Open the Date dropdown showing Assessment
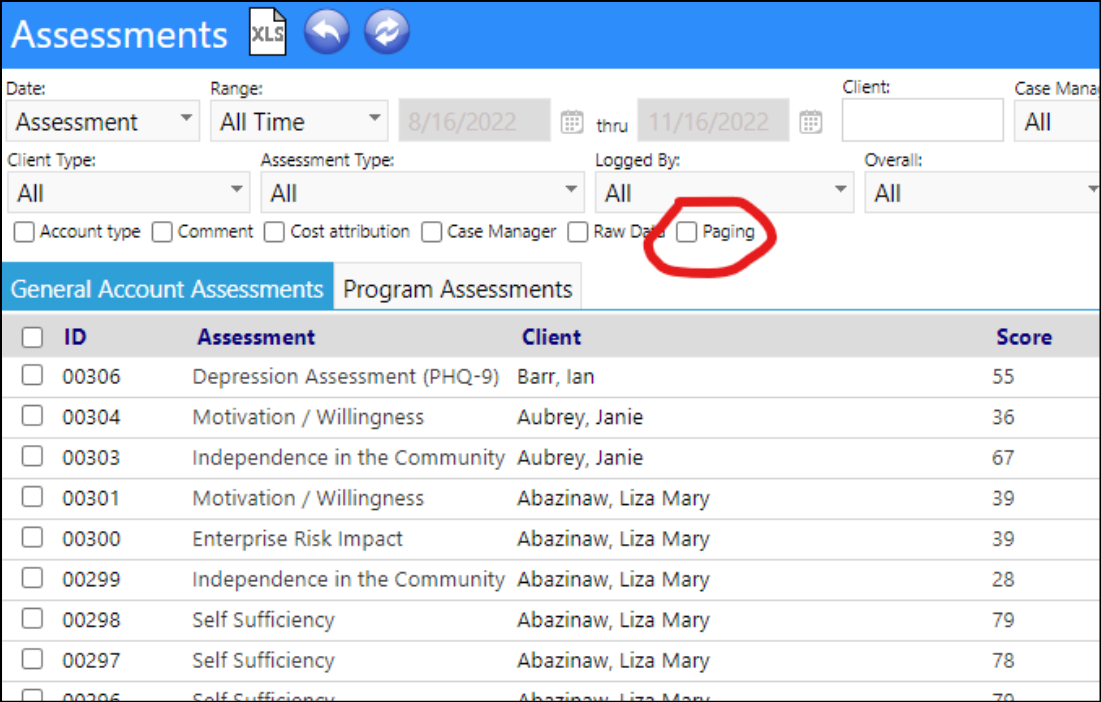 103,121
